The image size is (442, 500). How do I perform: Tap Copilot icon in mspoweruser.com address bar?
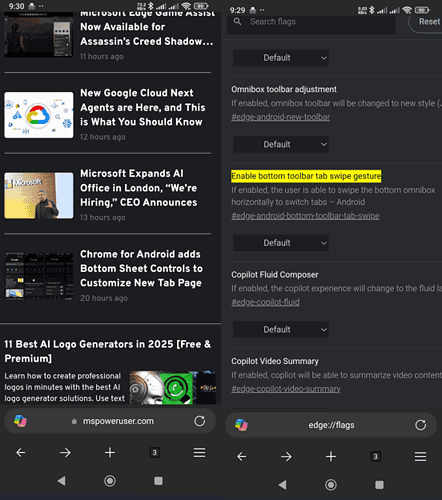point(20,421)
